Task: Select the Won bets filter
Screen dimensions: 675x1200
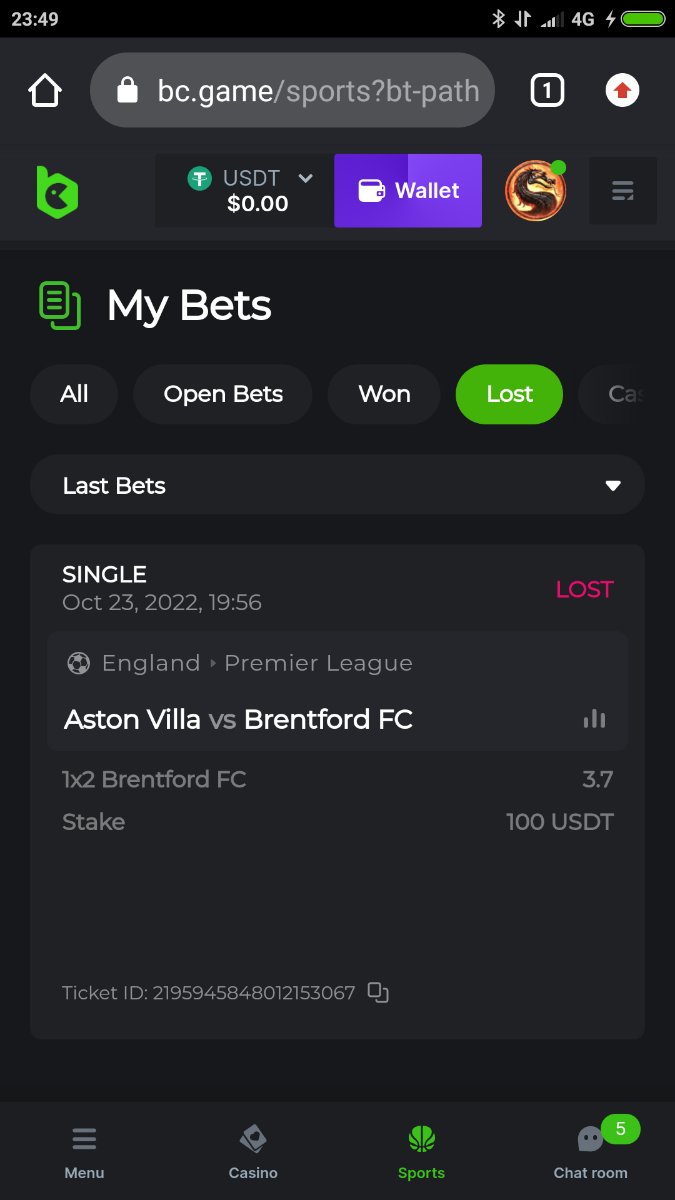Action: pyautogui.click(x=384, y=394)
